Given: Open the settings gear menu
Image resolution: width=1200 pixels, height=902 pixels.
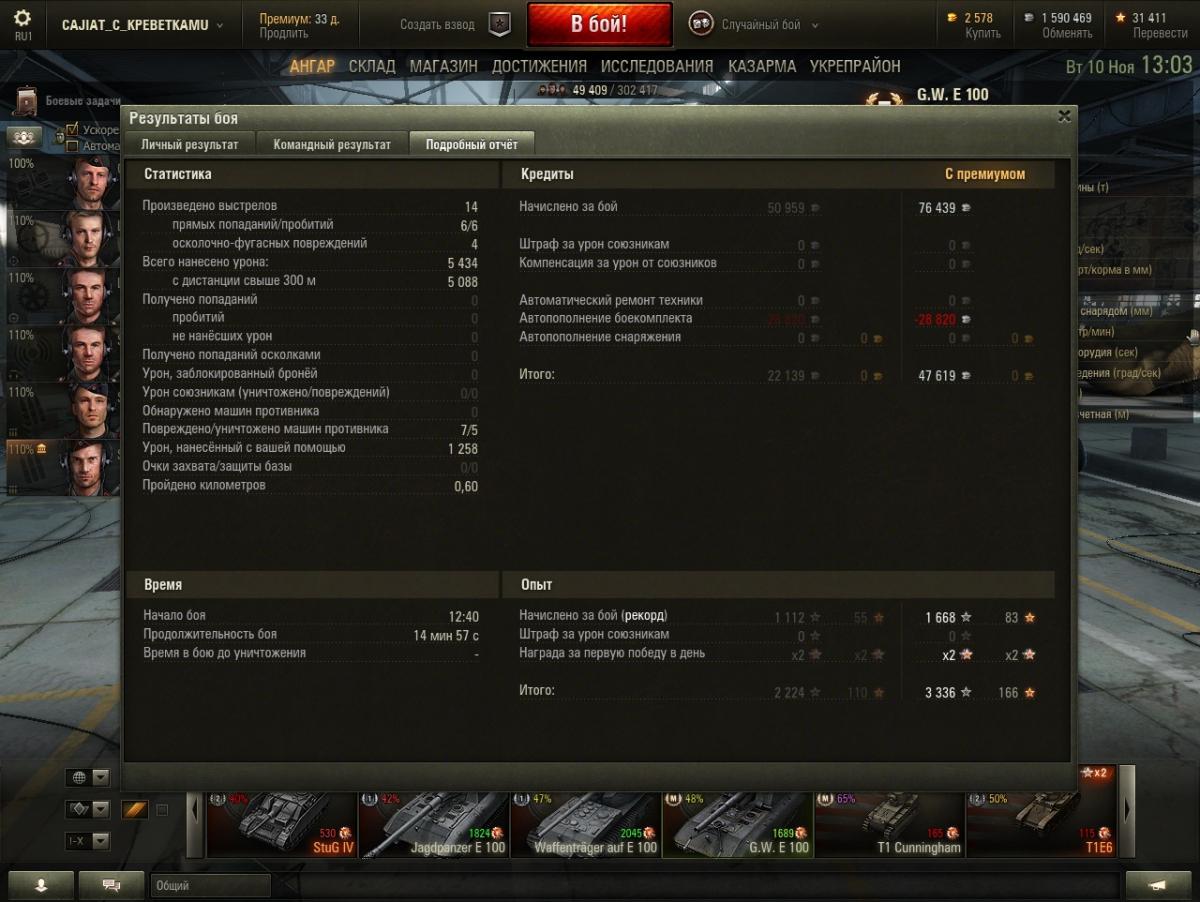Looking at the screenshot, I should click(x=22, y=19).
